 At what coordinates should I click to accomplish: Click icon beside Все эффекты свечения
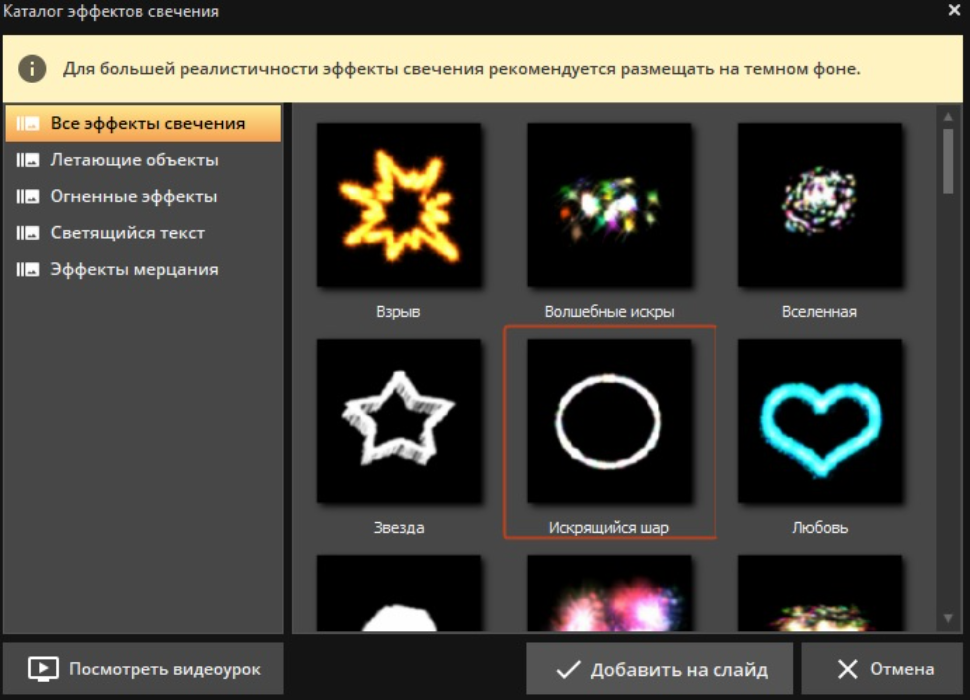coord(28,124)
